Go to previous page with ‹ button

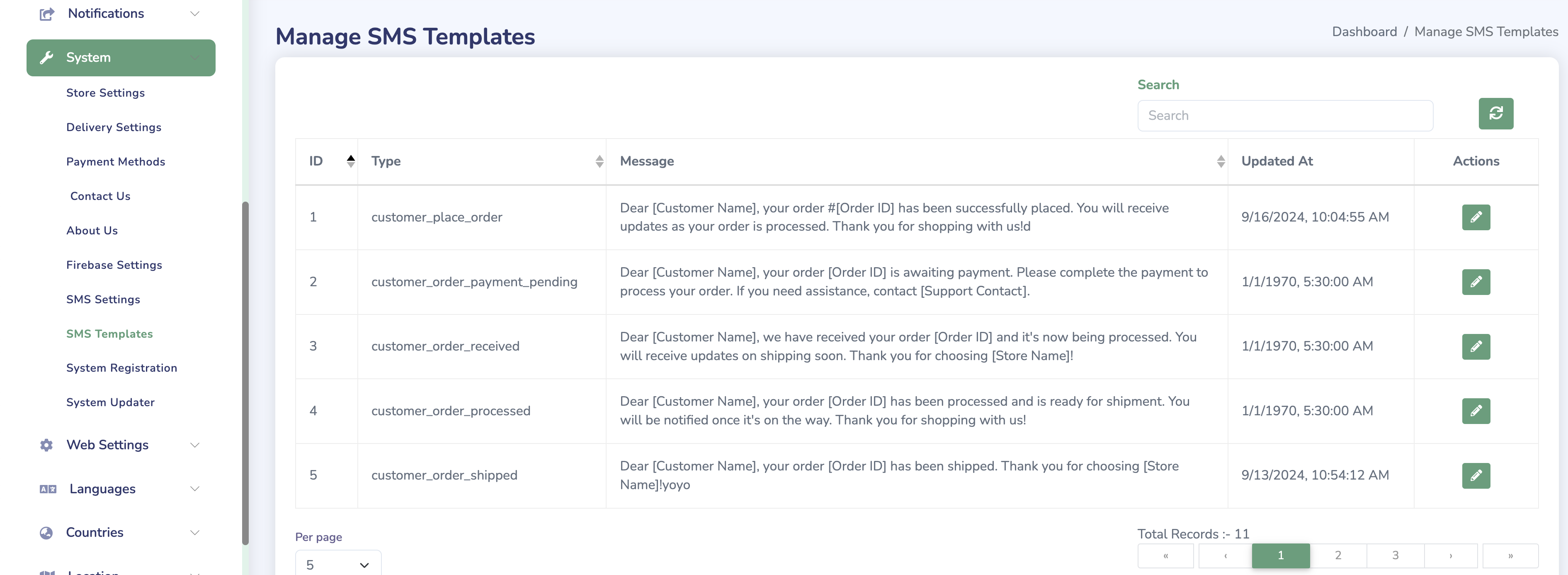[x=1225, y=556]
